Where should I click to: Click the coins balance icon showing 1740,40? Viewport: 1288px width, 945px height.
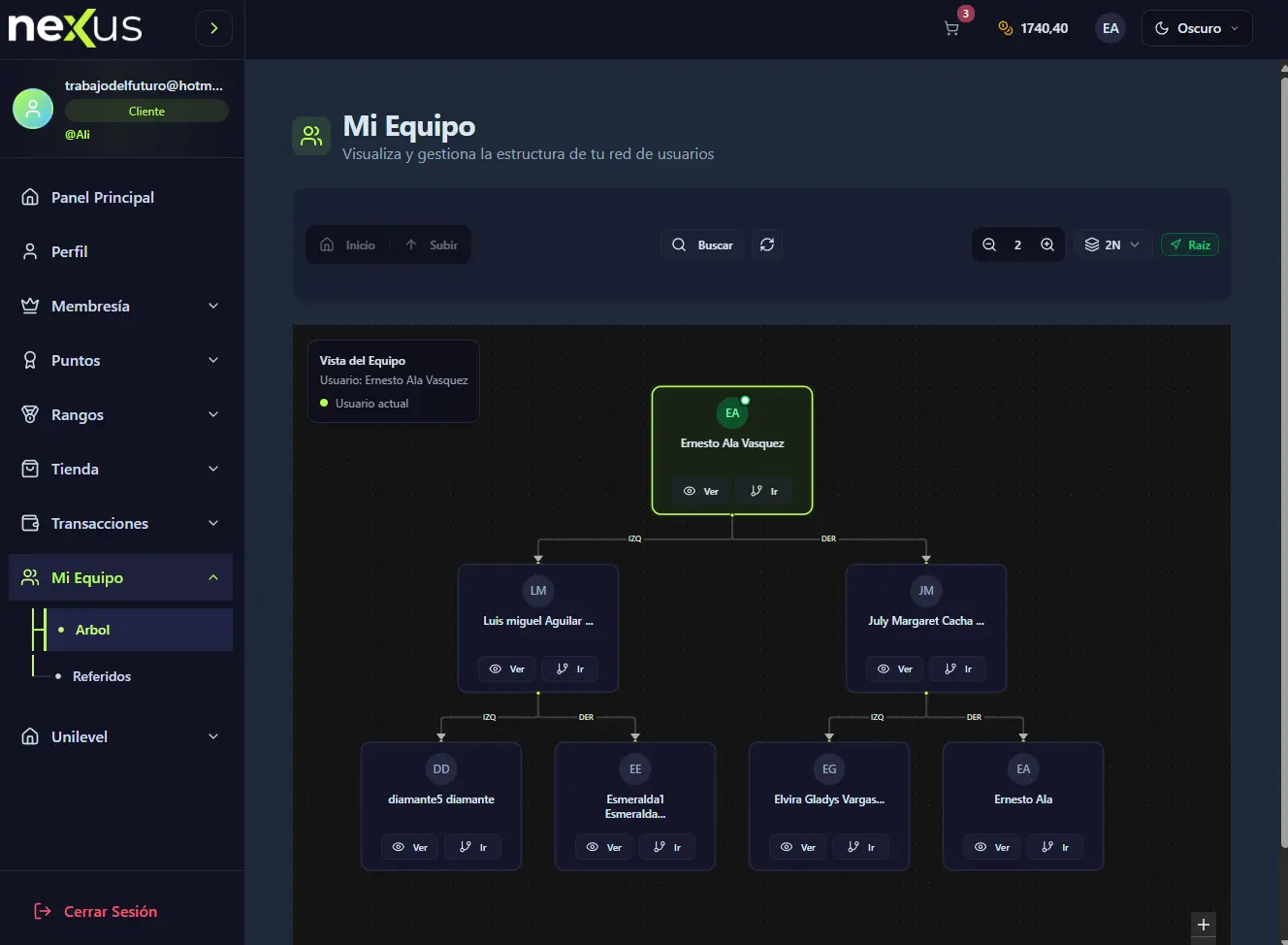(x=1006, y=28)
